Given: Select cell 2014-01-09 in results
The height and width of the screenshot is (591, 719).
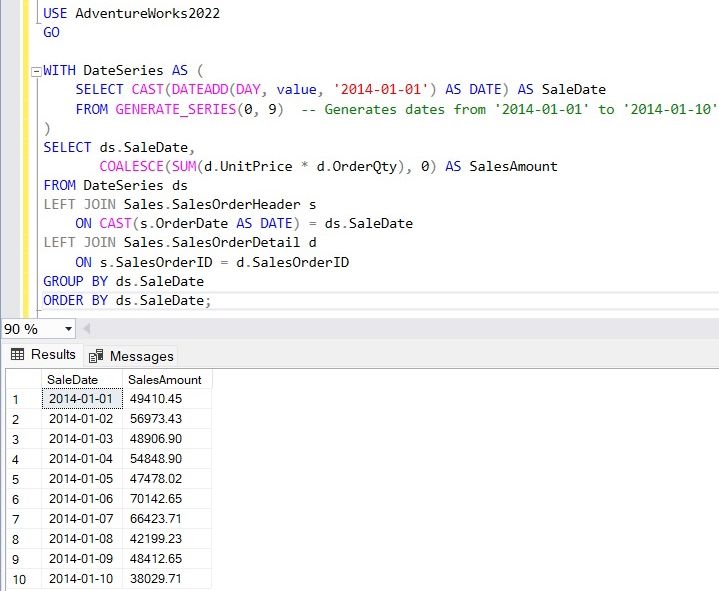Looking at the screenshot, I should click(82, 558).
